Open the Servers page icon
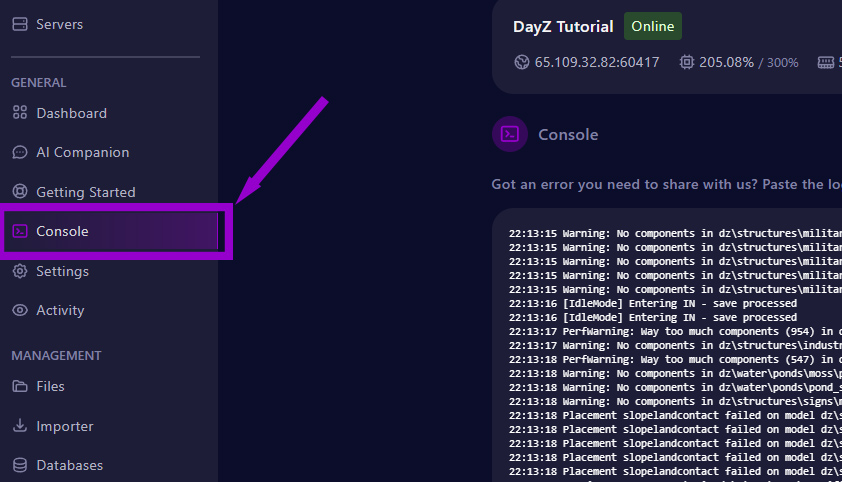This screenshot has width=842, height=482. click(20, 24)
